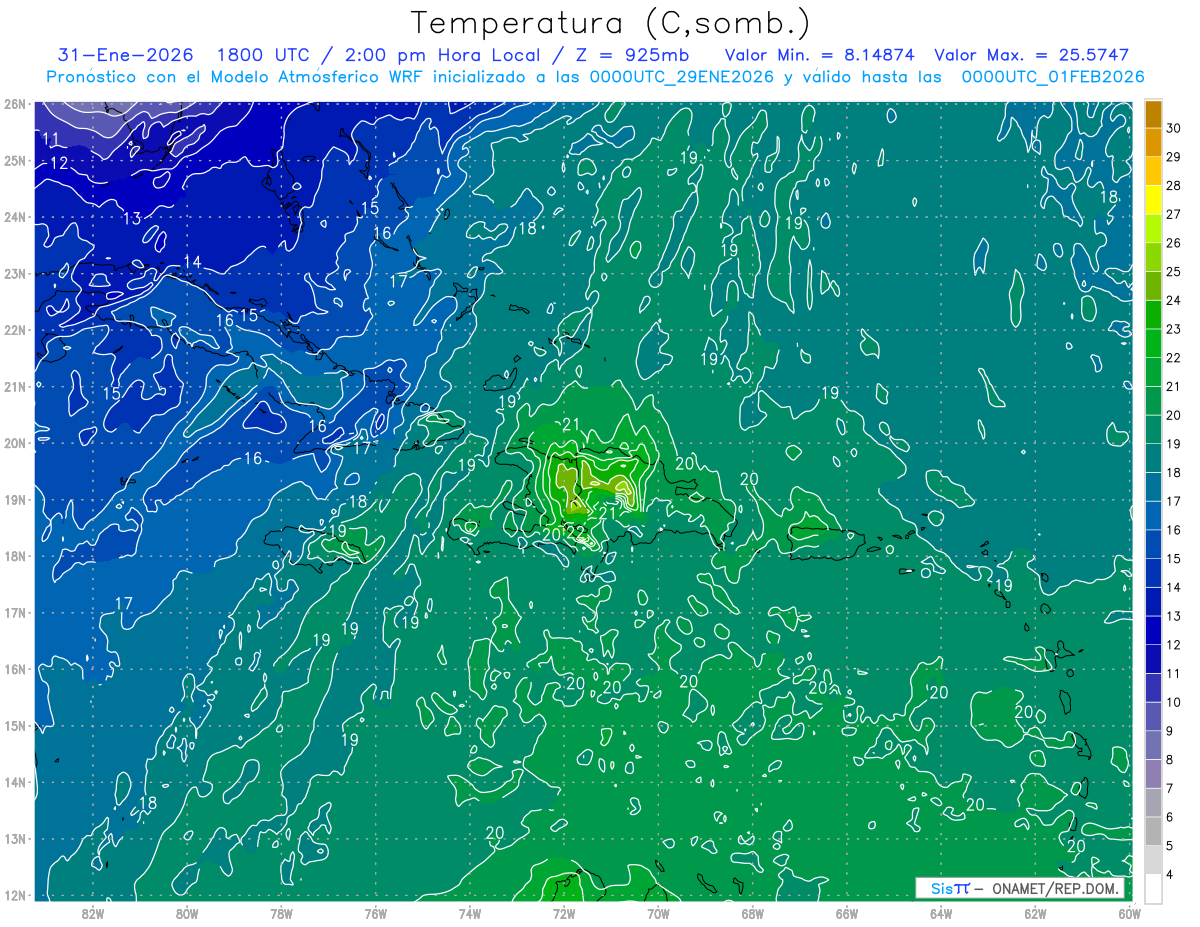
Task: Click the "15N" latitude axis label
Action: [14, 725]
